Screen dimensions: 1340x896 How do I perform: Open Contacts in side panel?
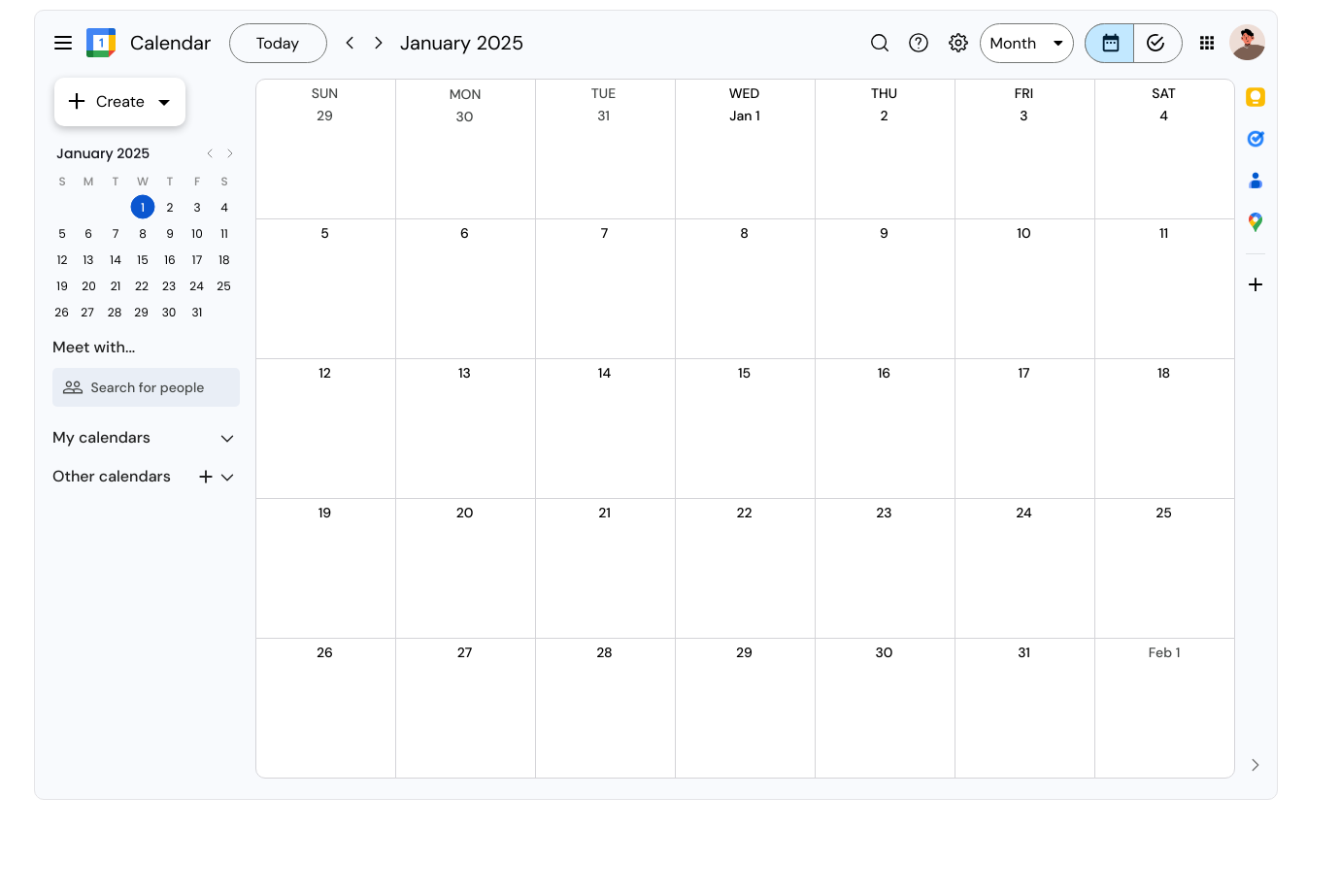coord(1256,181)
